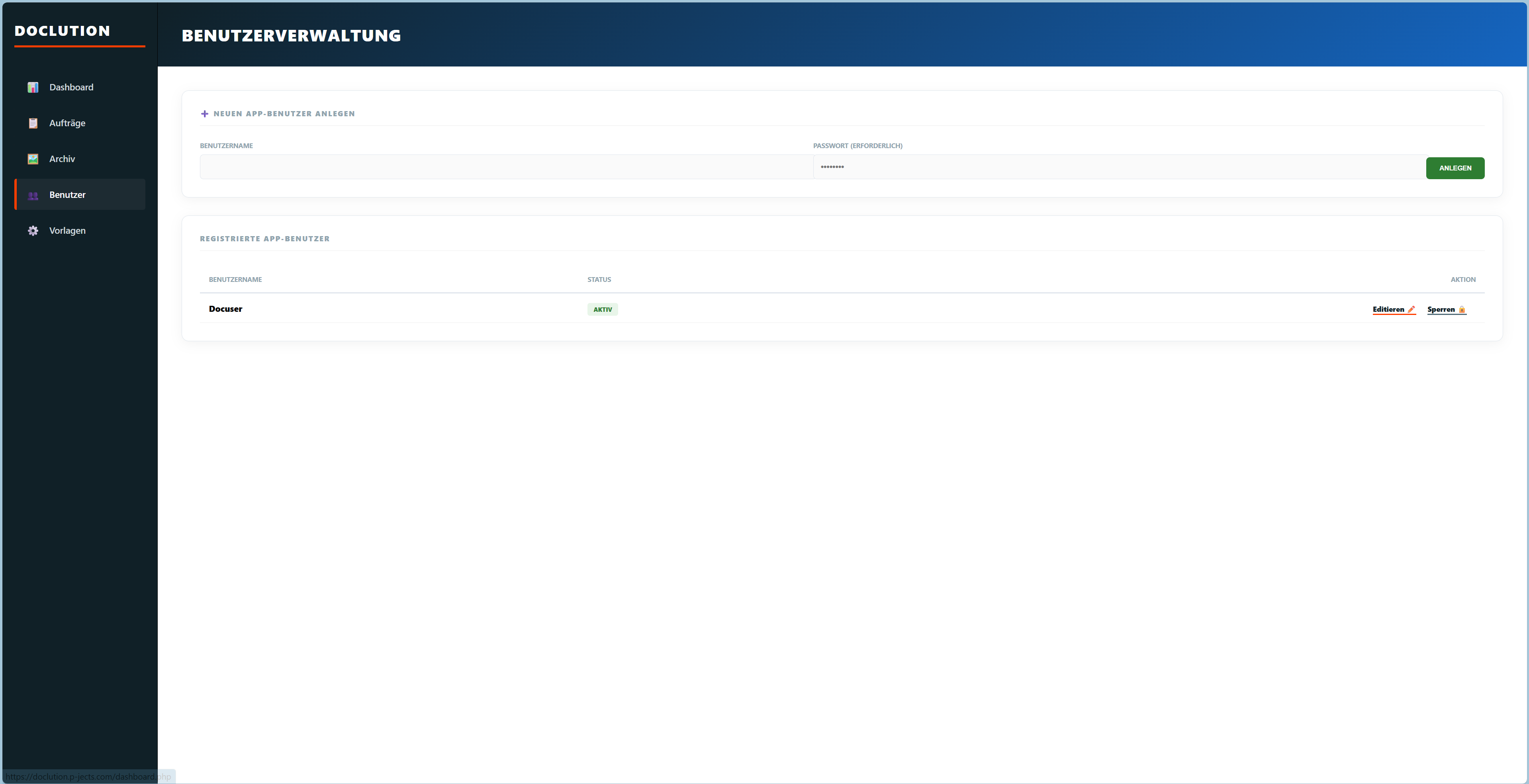This screenshot has width=1529, height=784.
Task: Click the Vorlagen gear icon
Action: click(33, 231)
